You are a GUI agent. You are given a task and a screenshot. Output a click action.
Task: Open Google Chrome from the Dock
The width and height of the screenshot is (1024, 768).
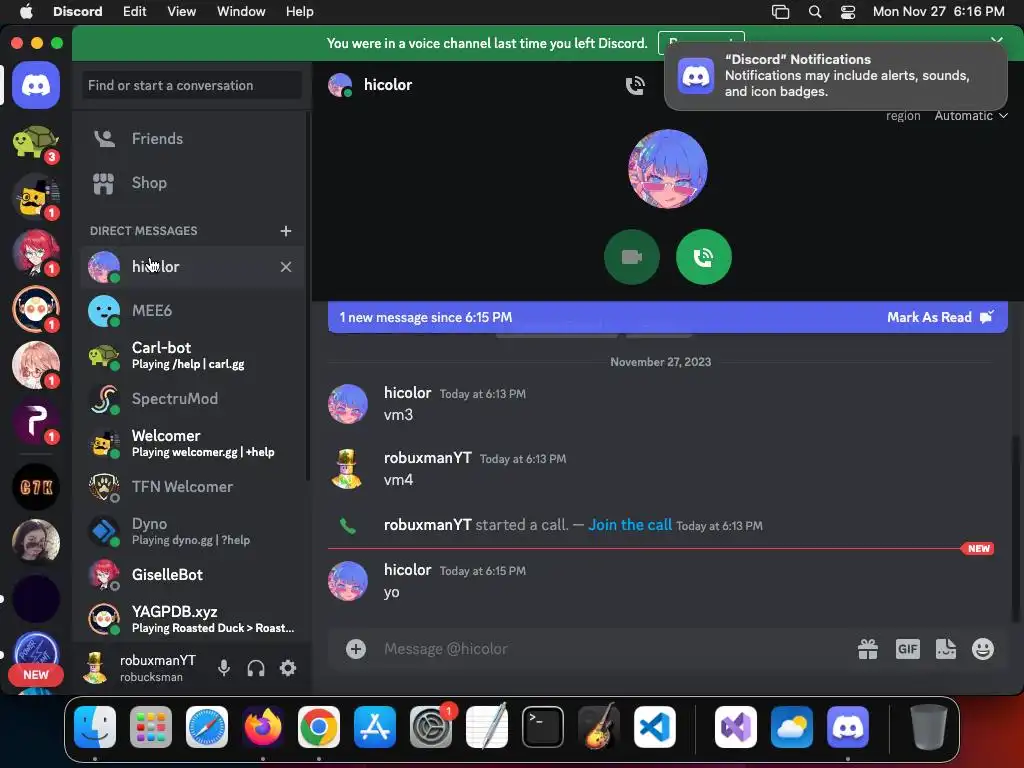tap(319, 727)
